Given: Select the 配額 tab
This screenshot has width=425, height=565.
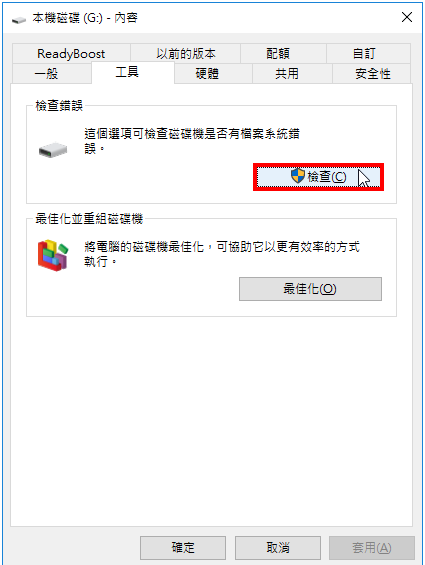Looking at the screenshot, I should [x=278, y=54].
